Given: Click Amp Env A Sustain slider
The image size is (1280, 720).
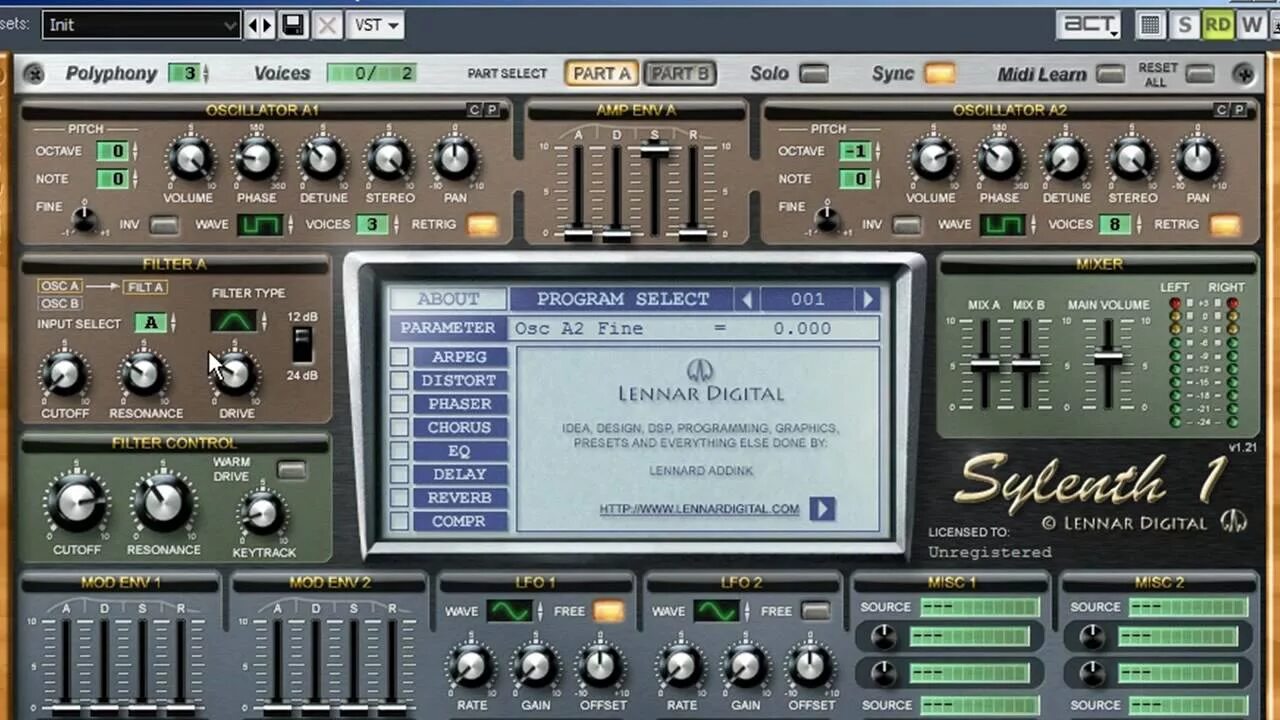Looking at the screenshot, I should pos(655,151).
